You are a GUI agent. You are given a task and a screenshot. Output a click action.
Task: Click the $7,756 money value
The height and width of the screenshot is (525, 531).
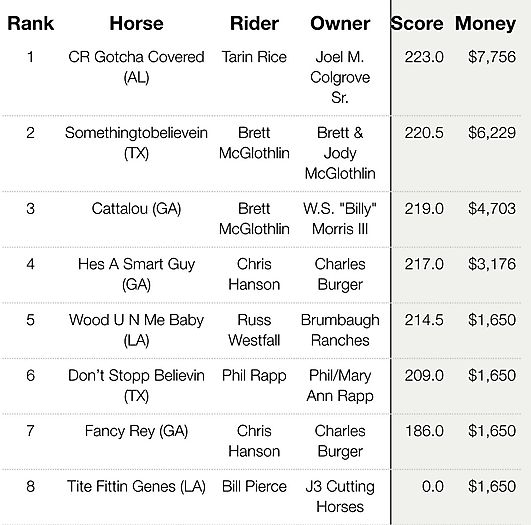point(492,57)
